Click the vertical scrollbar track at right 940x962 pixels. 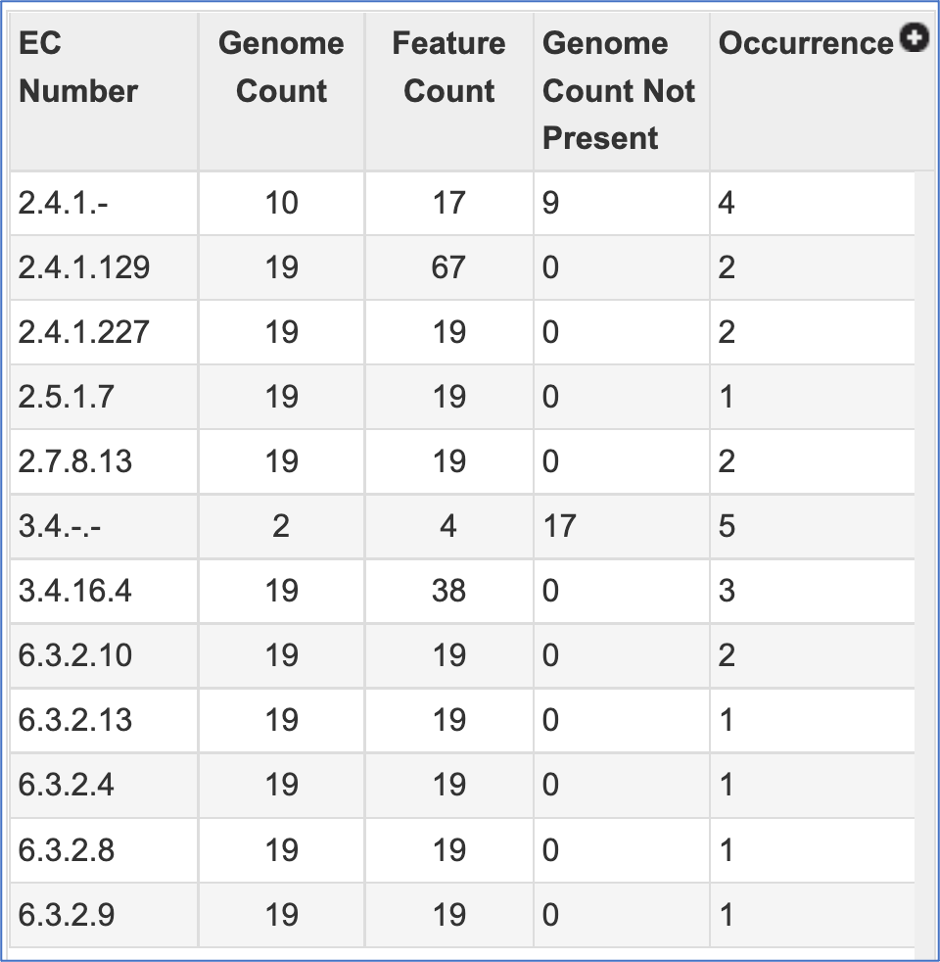tap(925, 560)
